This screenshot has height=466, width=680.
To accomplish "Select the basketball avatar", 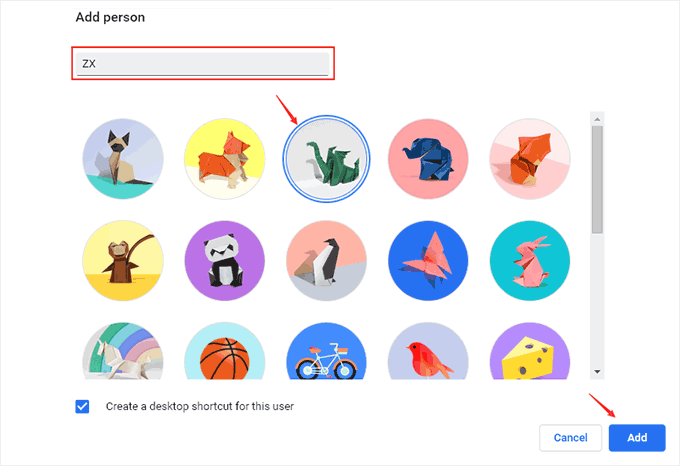I will [x=225, y=350].
